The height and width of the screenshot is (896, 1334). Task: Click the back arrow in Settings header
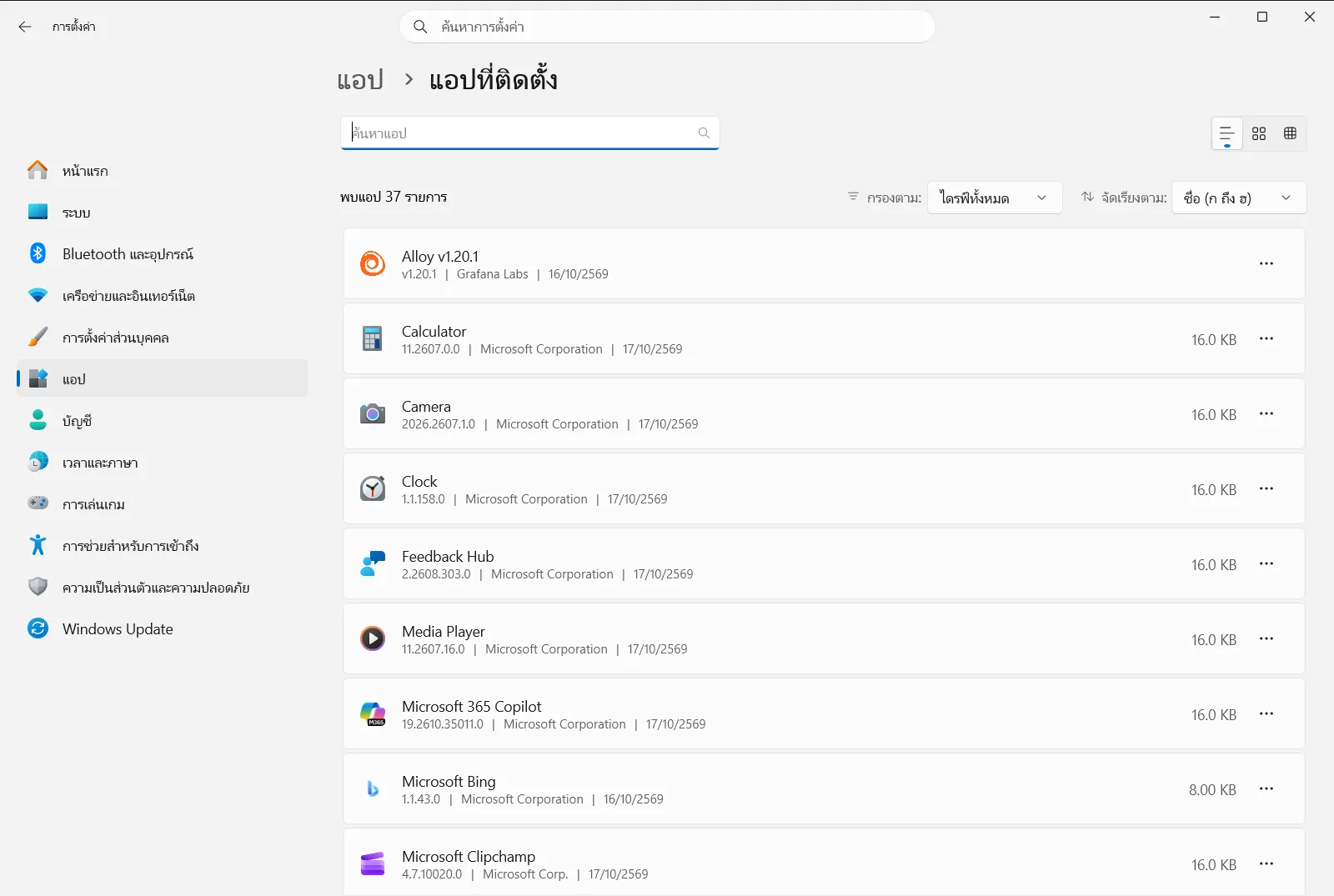click(x=25, y=27)
